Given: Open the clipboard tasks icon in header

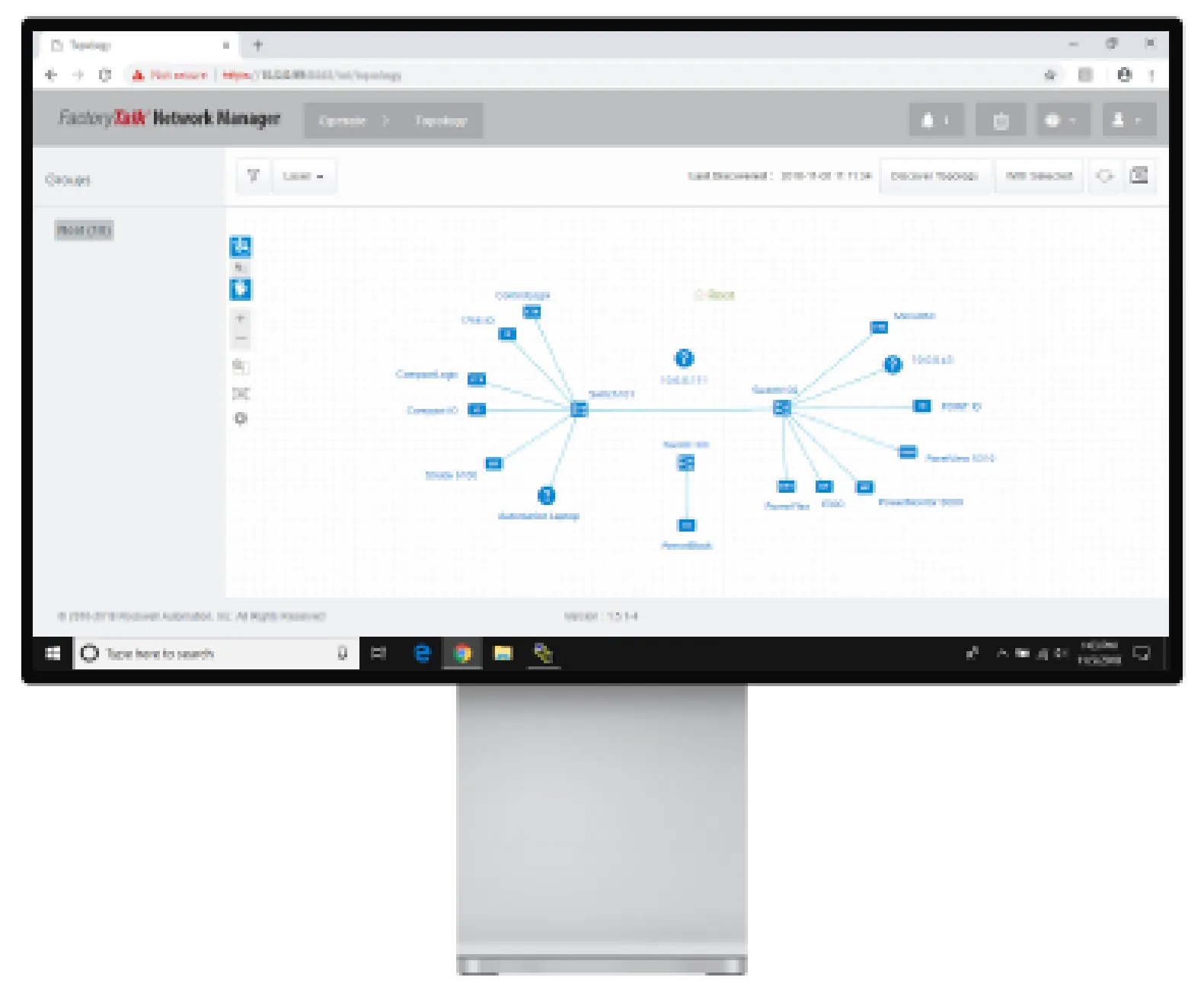Looking at the screenshot, I should tap(1001, 120).
